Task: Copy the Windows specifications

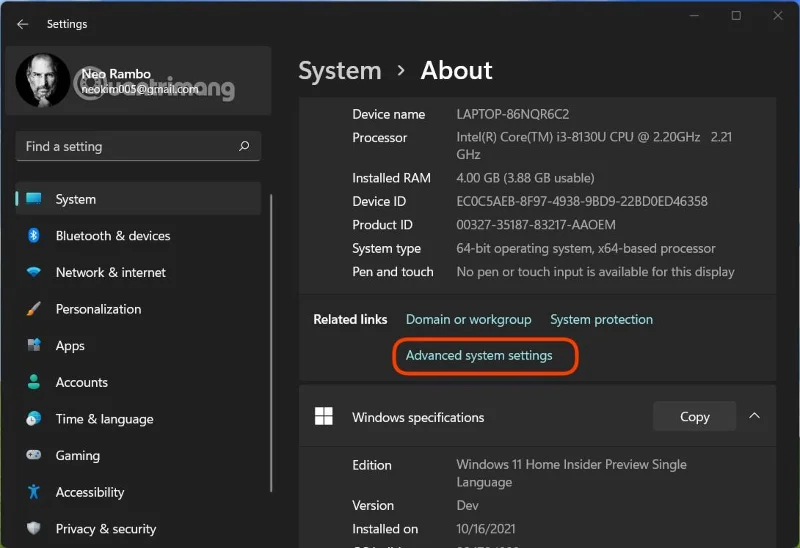Action: (694, 416)
